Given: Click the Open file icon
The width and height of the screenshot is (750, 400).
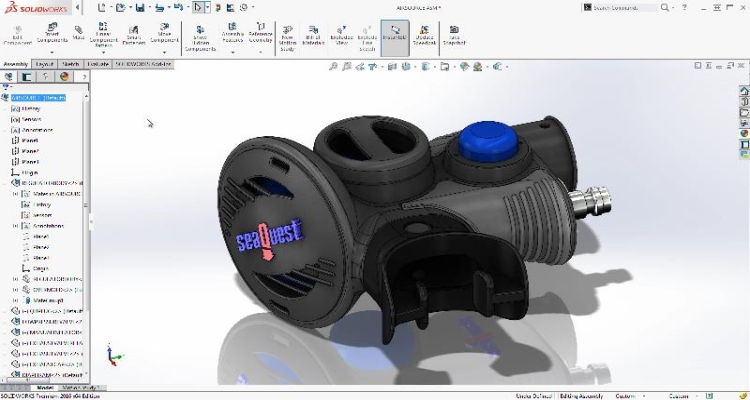Looking at the screenshot, I should [x=120, y=7].
